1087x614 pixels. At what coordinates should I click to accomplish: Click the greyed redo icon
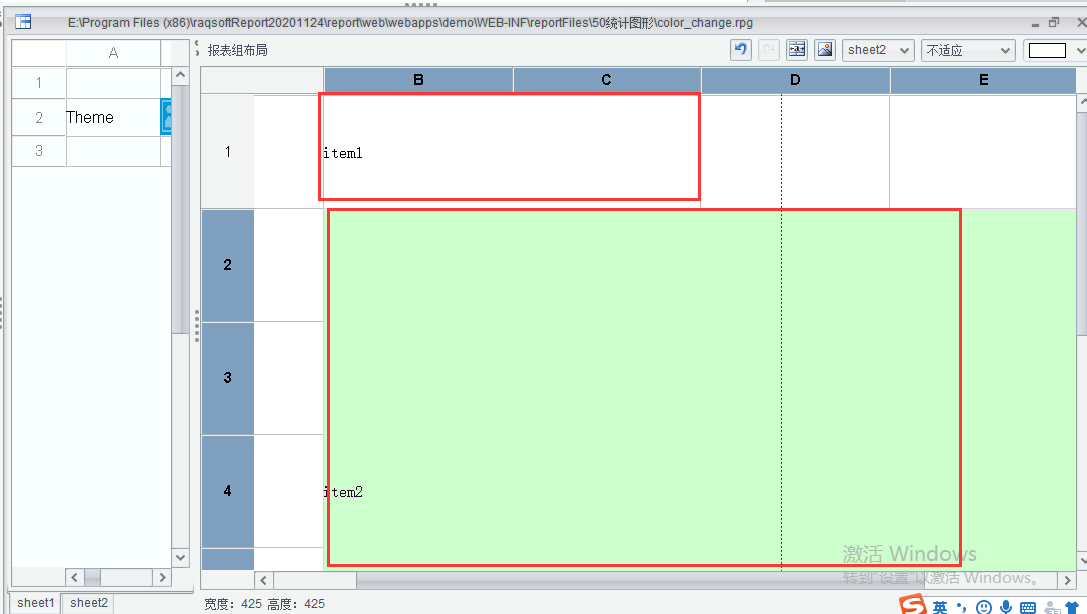[769, 50]
